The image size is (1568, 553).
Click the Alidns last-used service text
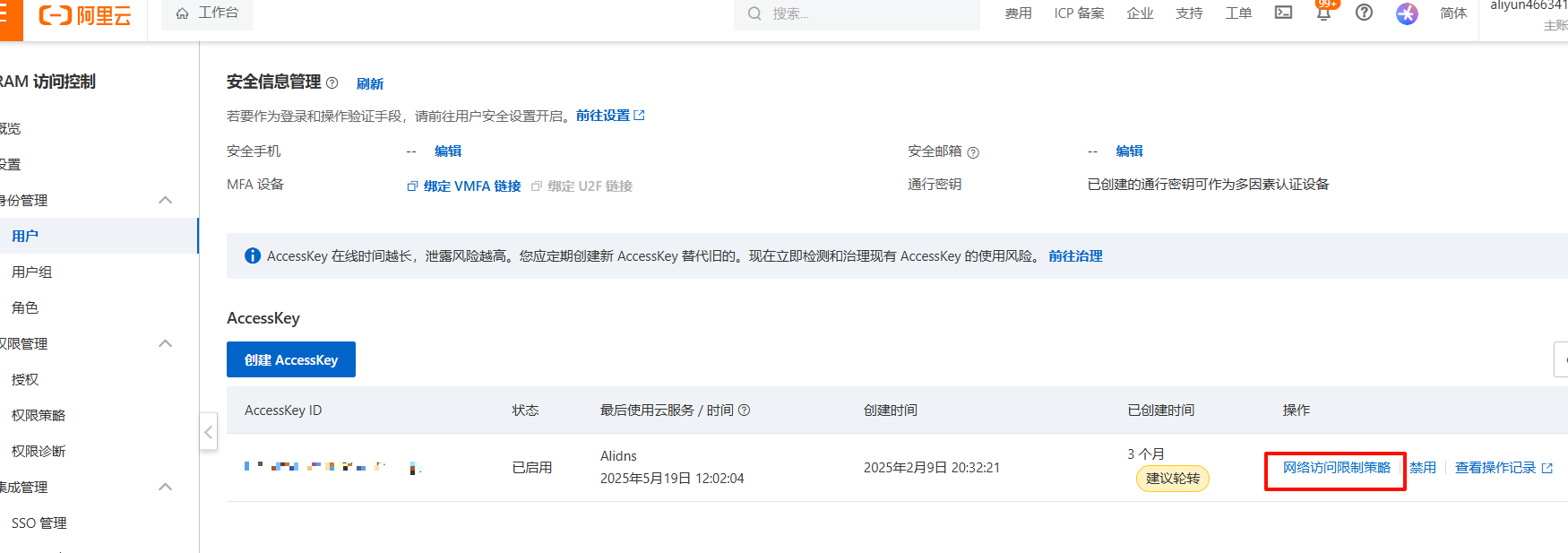pyautogui.click(x=618, y=456)
